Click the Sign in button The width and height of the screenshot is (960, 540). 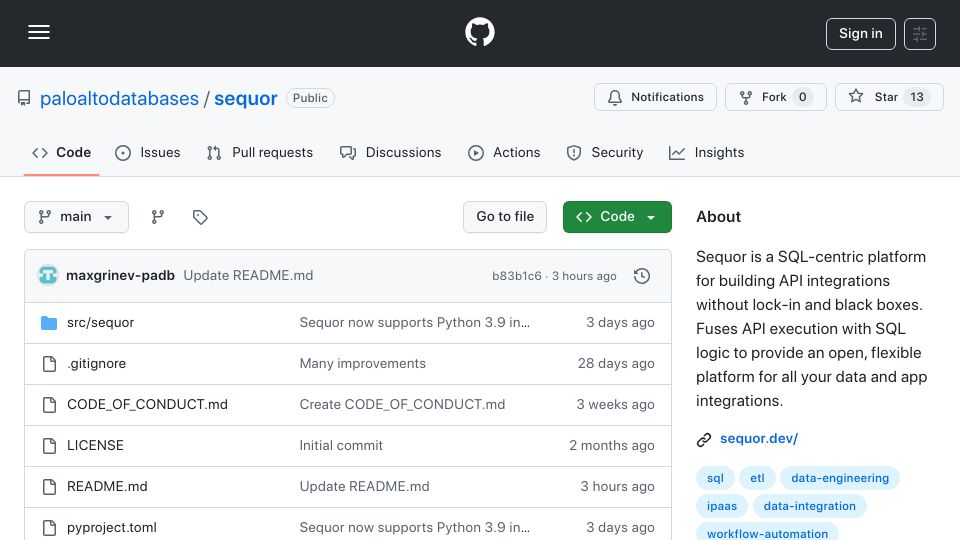(x=860, y=34)
